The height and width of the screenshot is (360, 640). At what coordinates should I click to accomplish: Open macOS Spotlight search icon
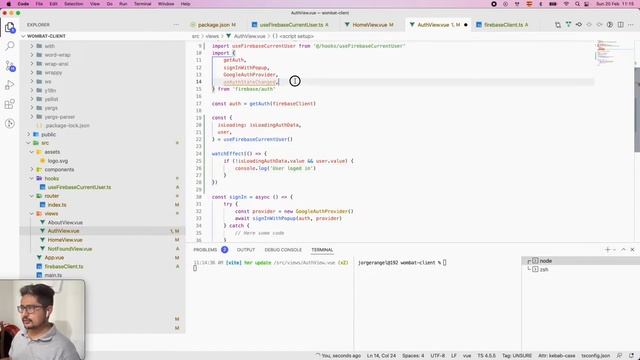[x=577, y=4]
